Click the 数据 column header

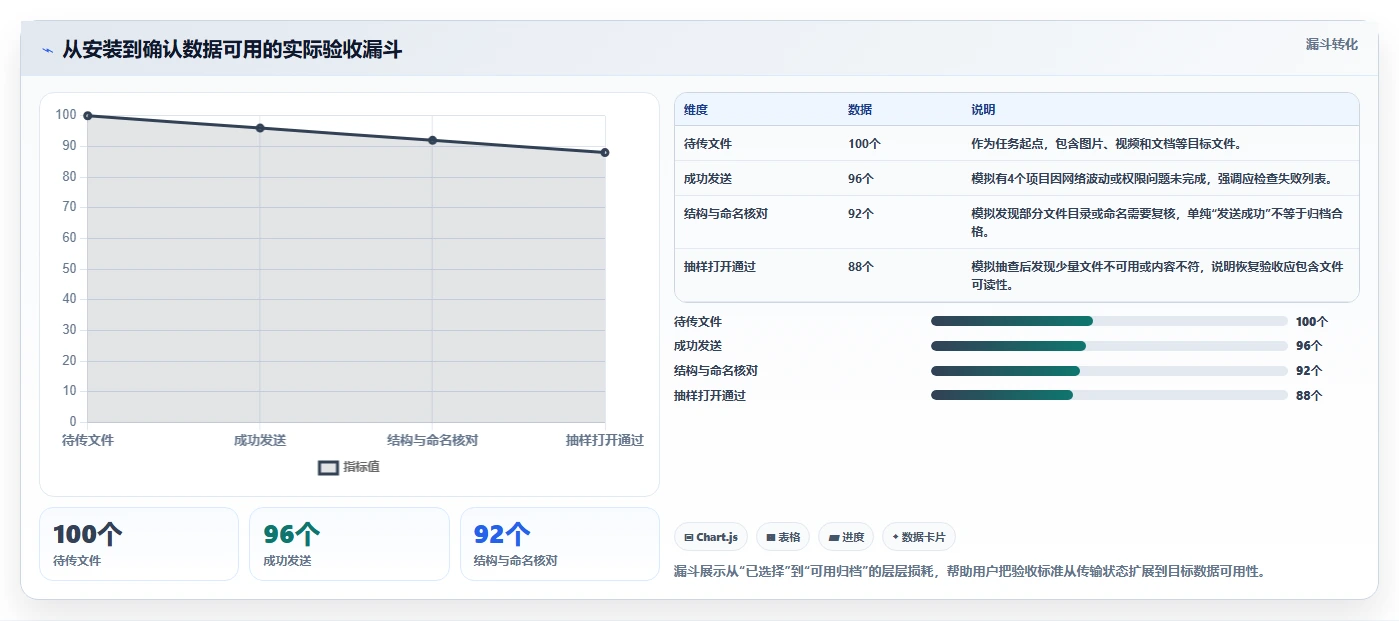tap(860, 110)
